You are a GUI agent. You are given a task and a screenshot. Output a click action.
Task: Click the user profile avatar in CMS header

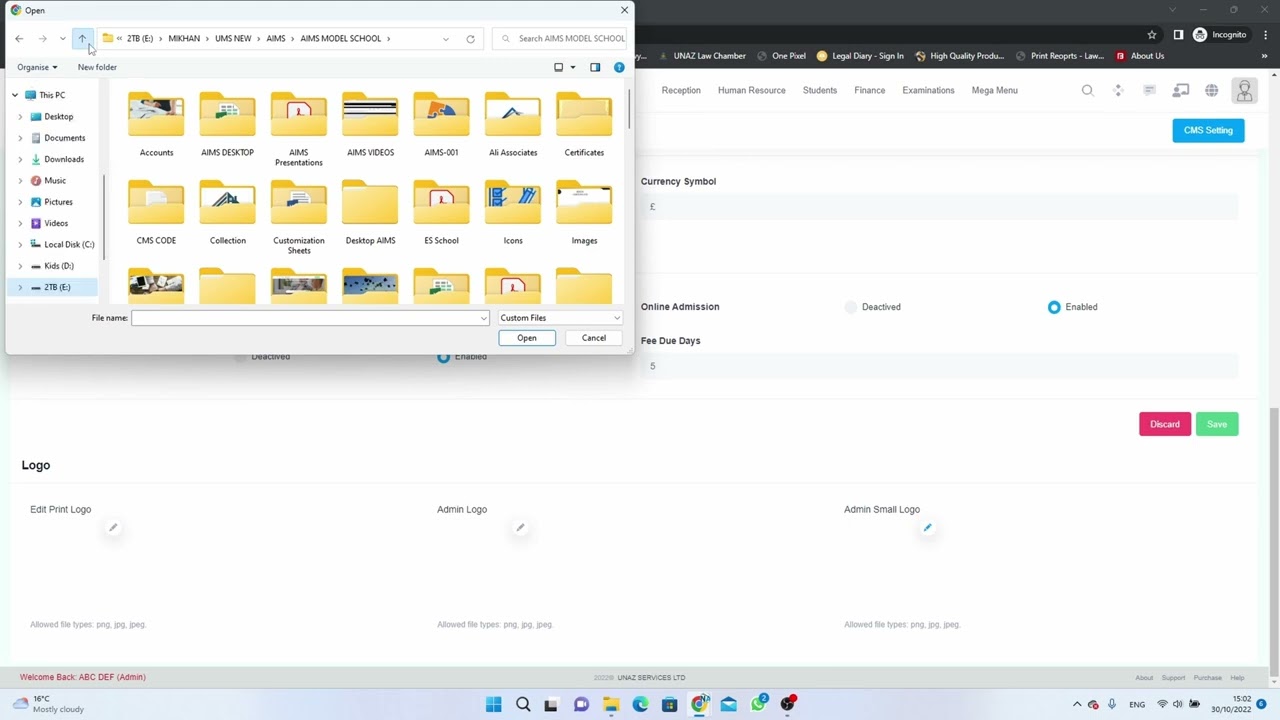pos(1244,90)
